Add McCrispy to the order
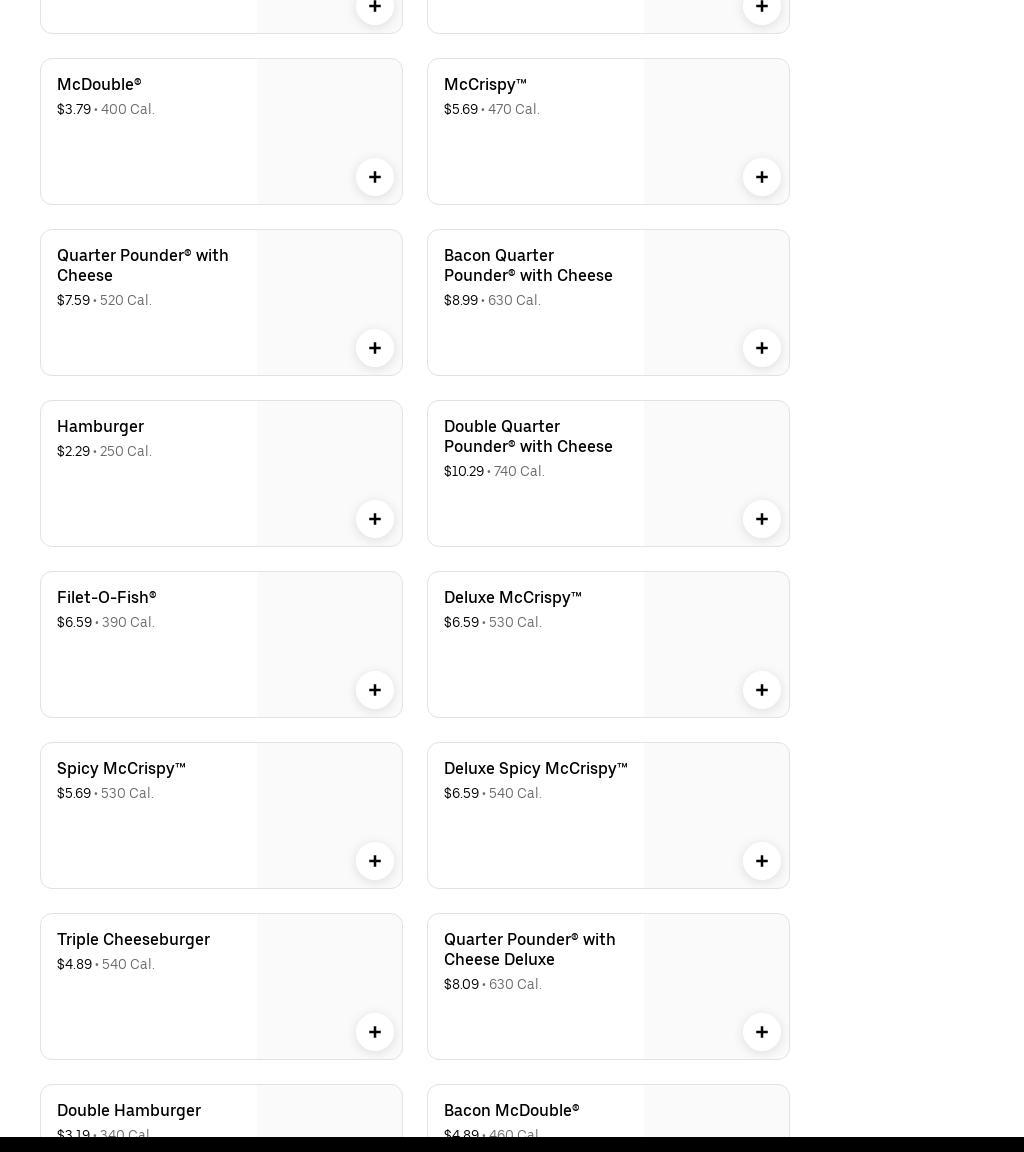This screenshot has width=1024, height=1152. (x=762, y=177)
